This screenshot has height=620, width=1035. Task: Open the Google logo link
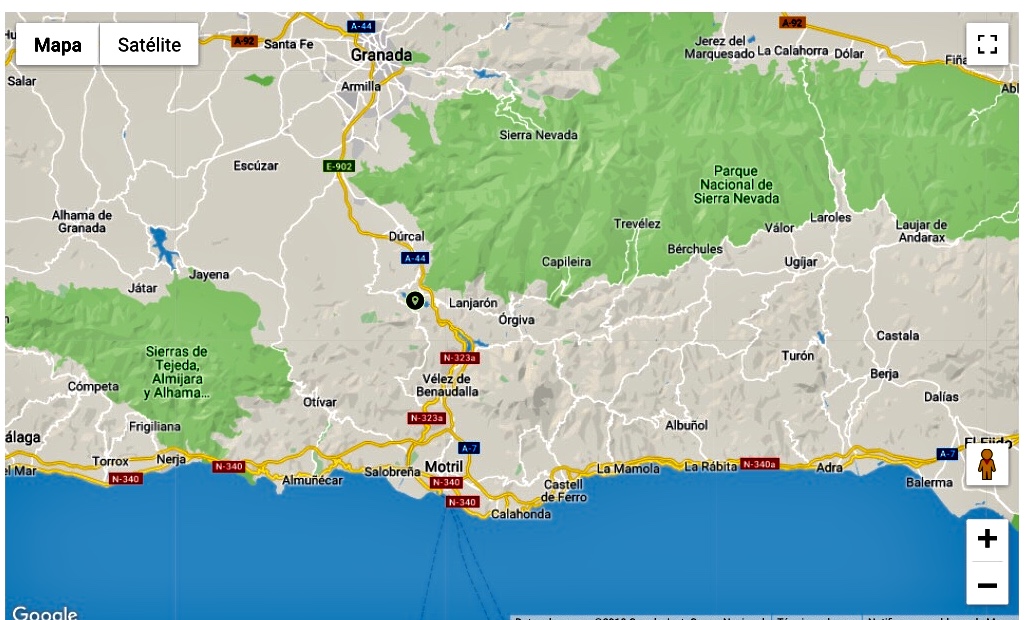[x=45, y=612]
